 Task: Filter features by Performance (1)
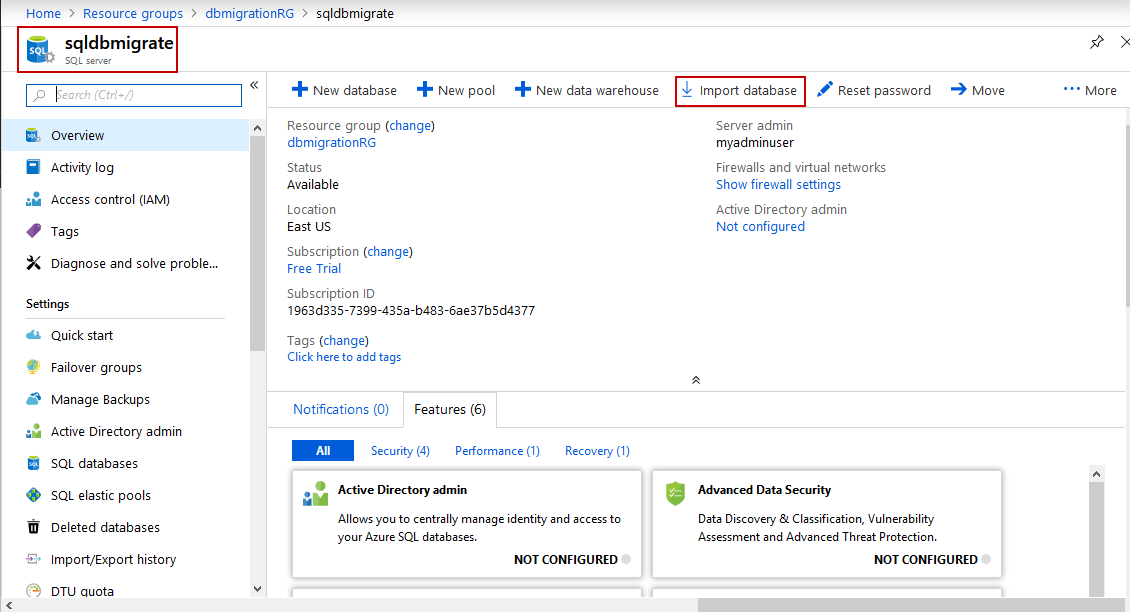[x=497, y=451]
